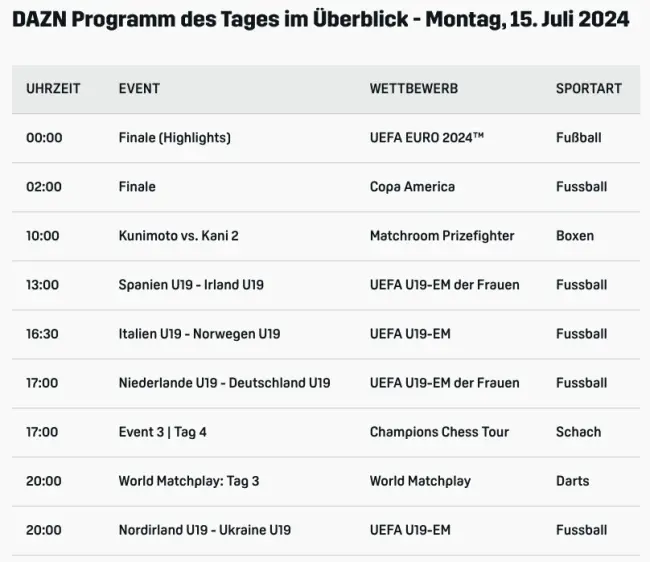Select the Matchroom Prizefighter competition
Image resolution: width=650 pixels, height=562 pixels.
441,236
